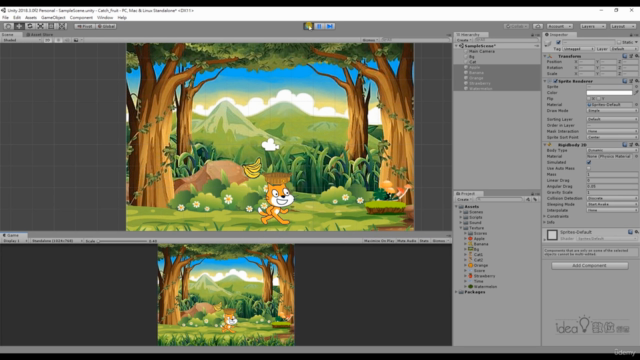640x360 pixels.
Task: Open the Tag dropdown
Action: coord(578,49)
